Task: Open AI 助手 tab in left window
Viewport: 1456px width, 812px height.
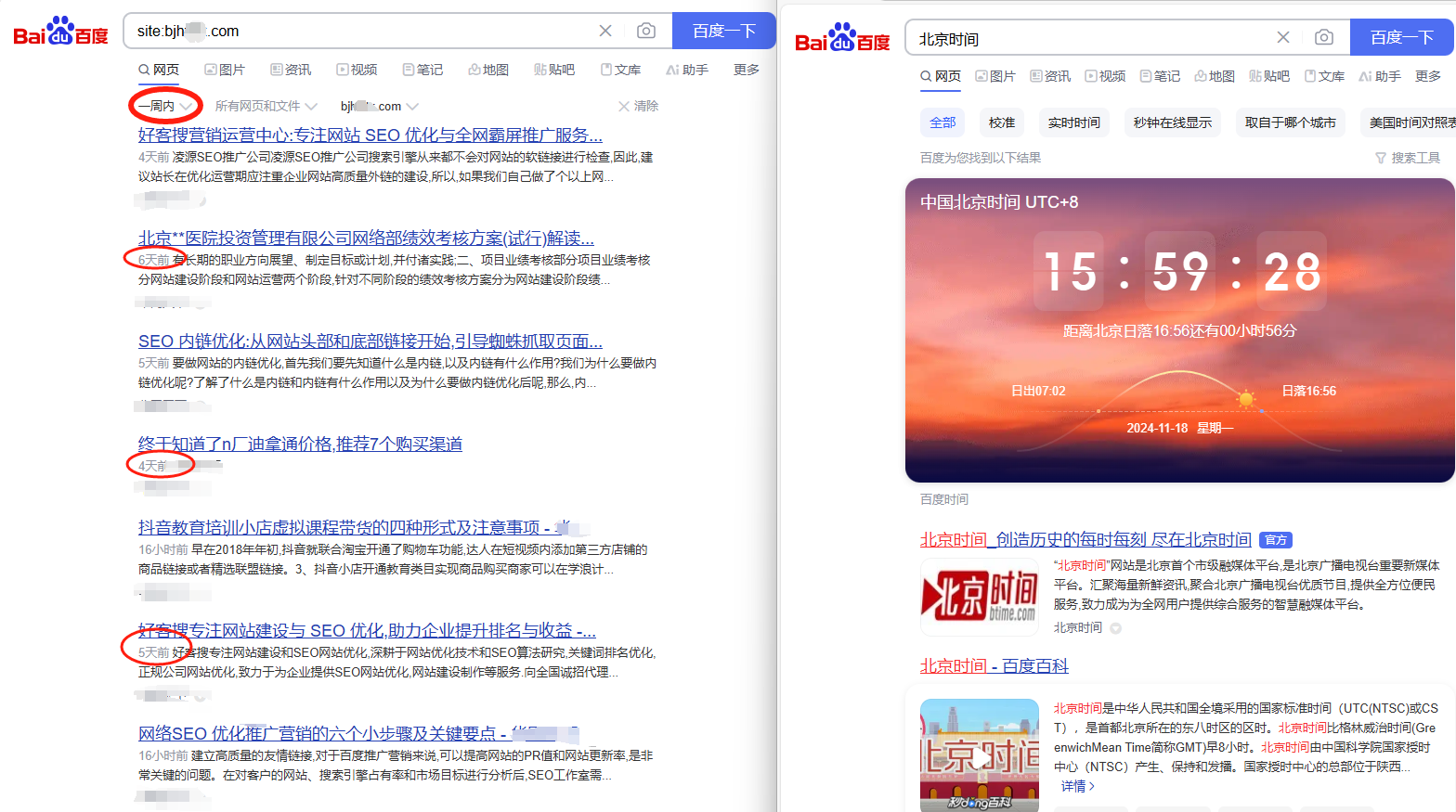Action: (x=687, y=70)
